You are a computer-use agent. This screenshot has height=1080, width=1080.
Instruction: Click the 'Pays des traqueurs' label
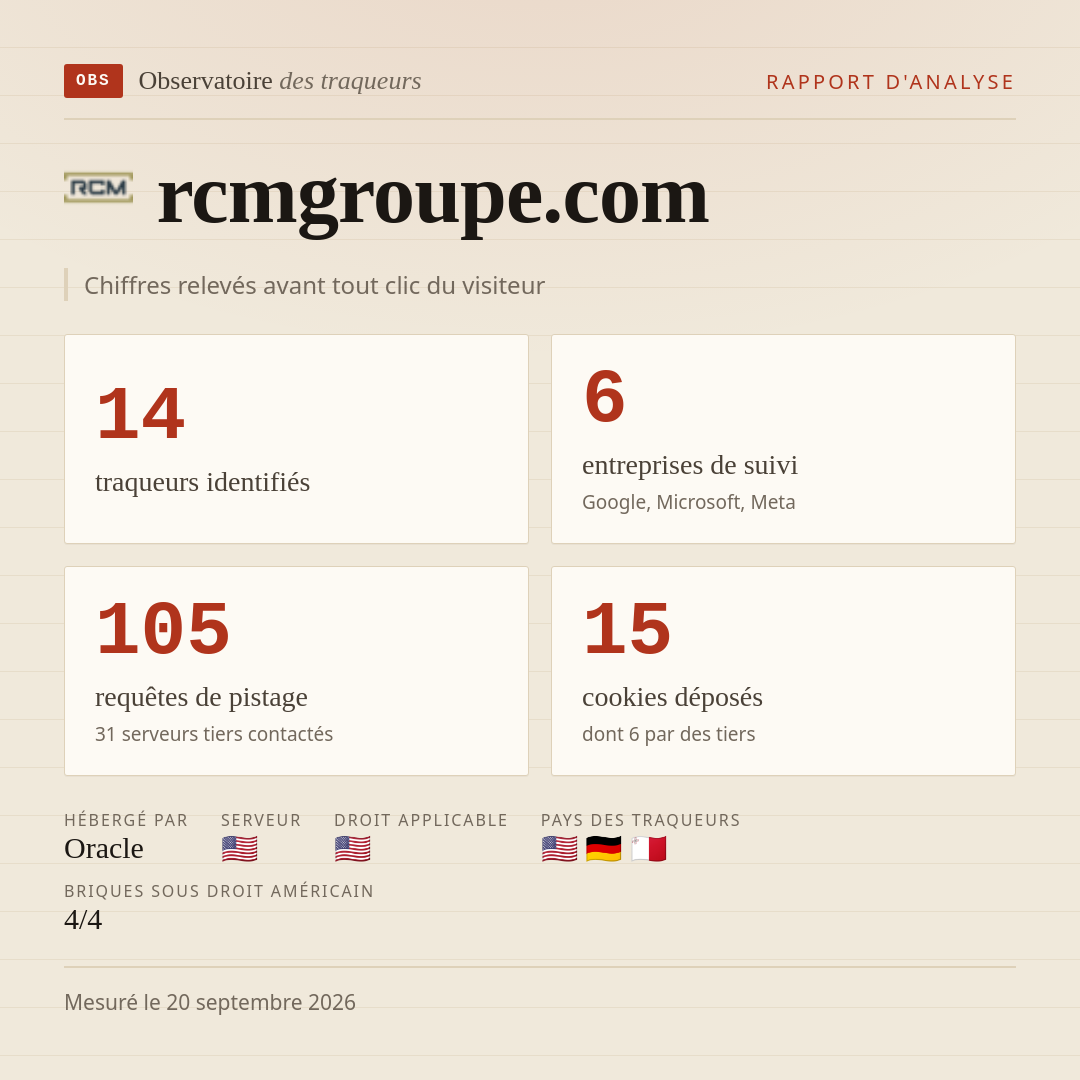[641, 820]
